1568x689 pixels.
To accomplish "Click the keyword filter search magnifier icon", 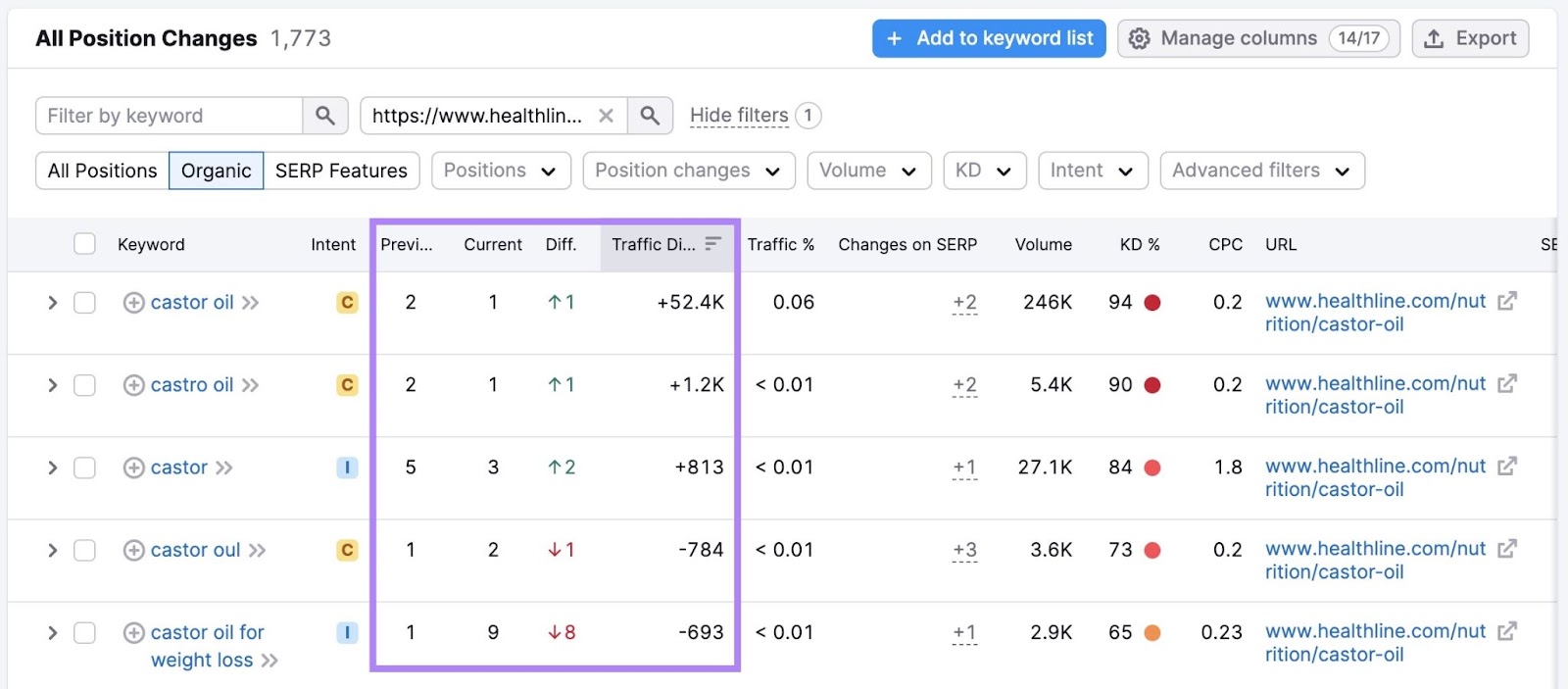I will pos(325,116).
